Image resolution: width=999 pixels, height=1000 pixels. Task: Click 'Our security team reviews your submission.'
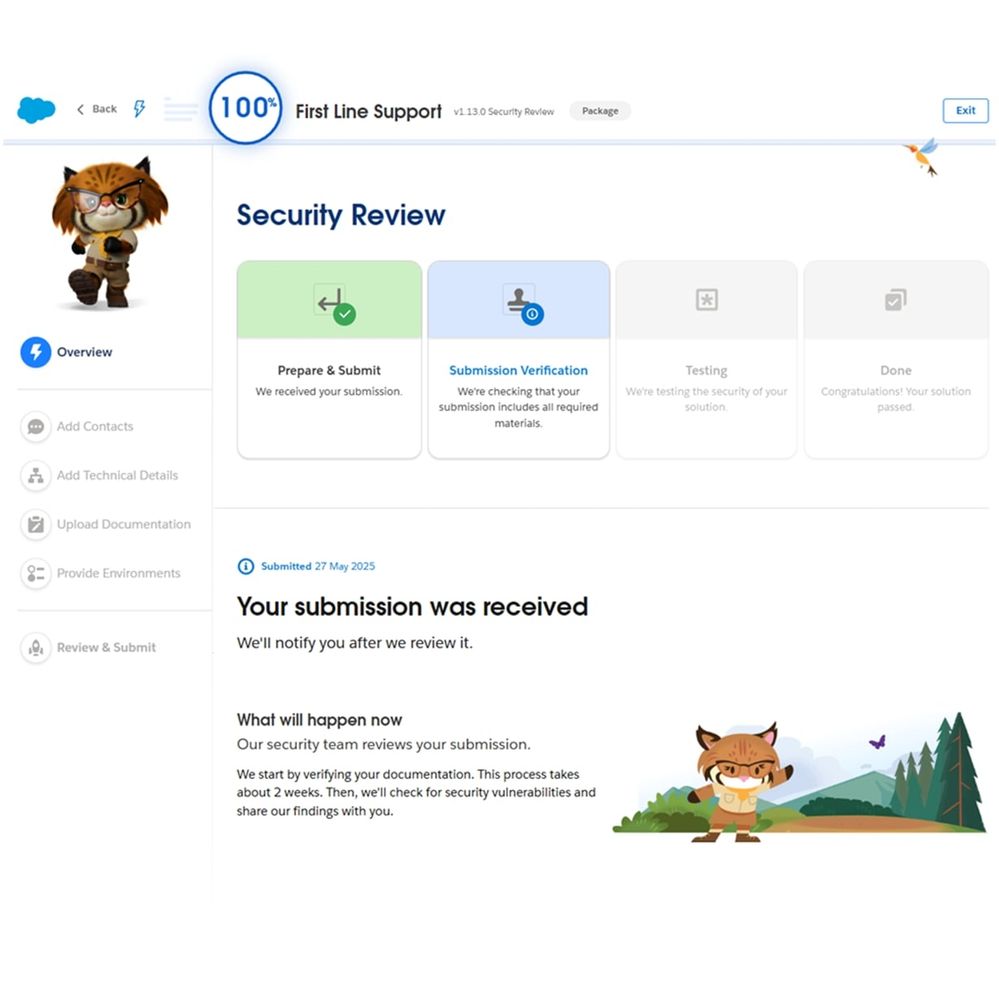click(383, 744)
